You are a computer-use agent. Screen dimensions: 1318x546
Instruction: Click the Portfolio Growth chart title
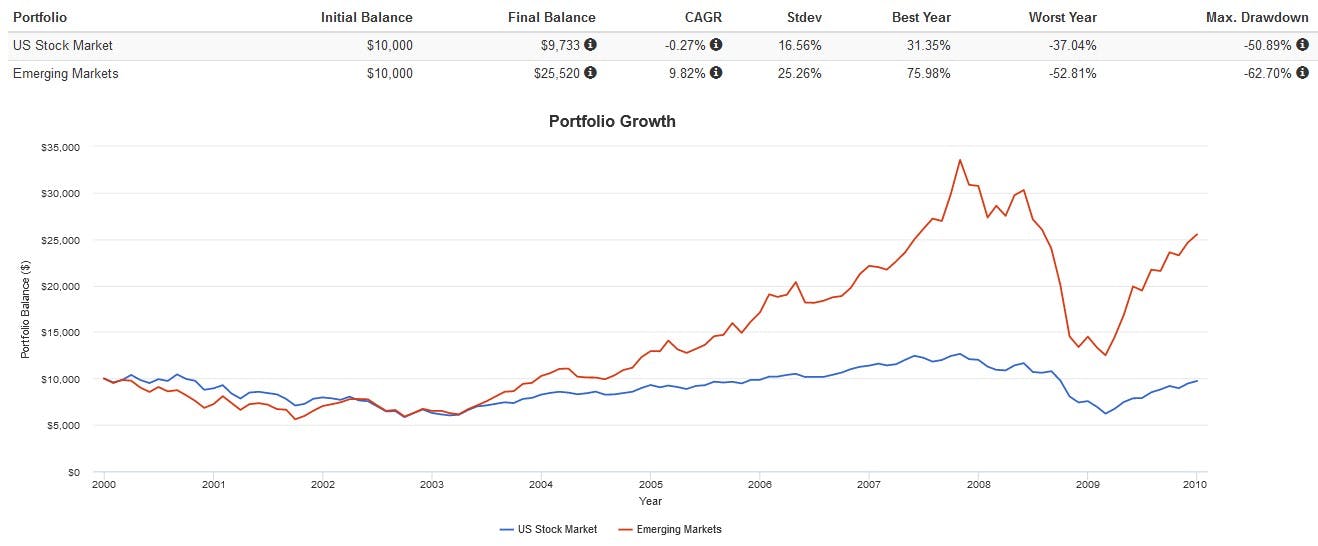pyautogui.click(x=612, y=121)
